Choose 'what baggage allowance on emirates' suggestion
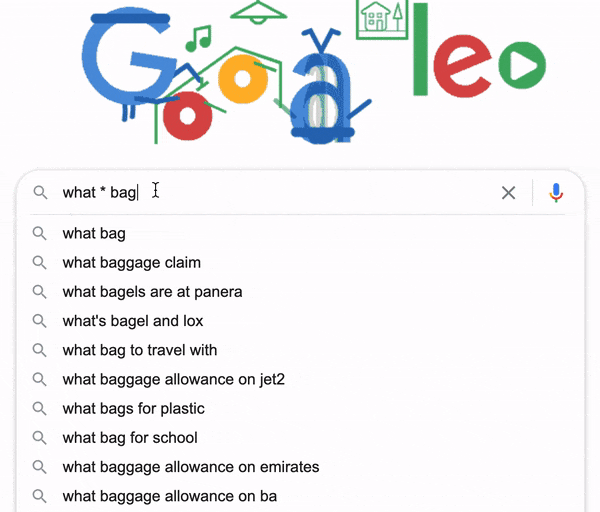Image resolution: width=600 pixels, height=512 pixels. point(190,467)
